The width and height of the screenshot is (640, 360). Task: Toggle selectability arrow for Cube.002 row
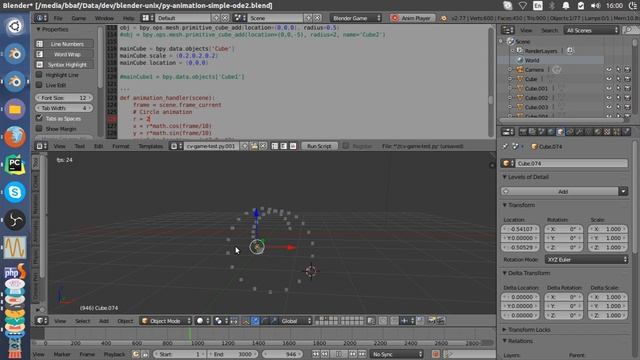coord(618,98)
